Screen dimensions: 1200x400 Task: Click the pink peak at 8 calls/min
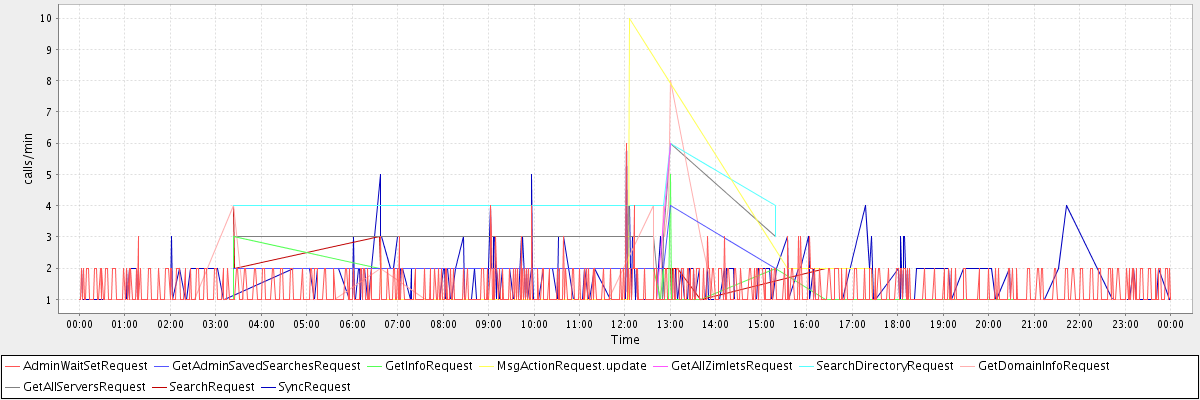670,81
